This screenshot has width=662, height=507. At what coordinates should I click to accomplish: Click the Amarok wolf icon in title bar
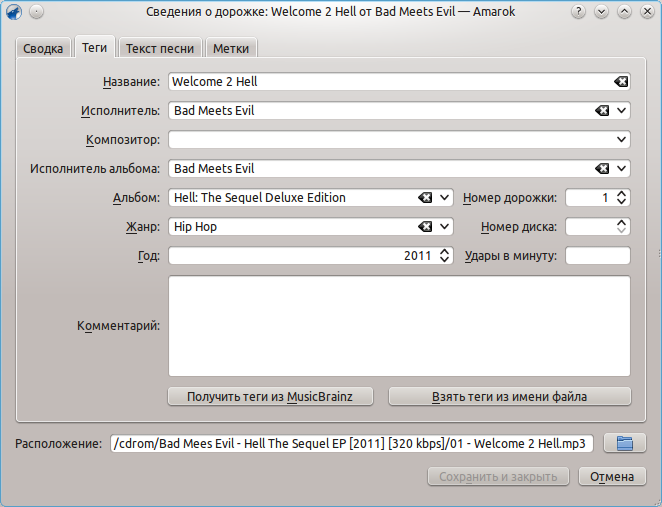pyautogui.click(x=14, y=12)
